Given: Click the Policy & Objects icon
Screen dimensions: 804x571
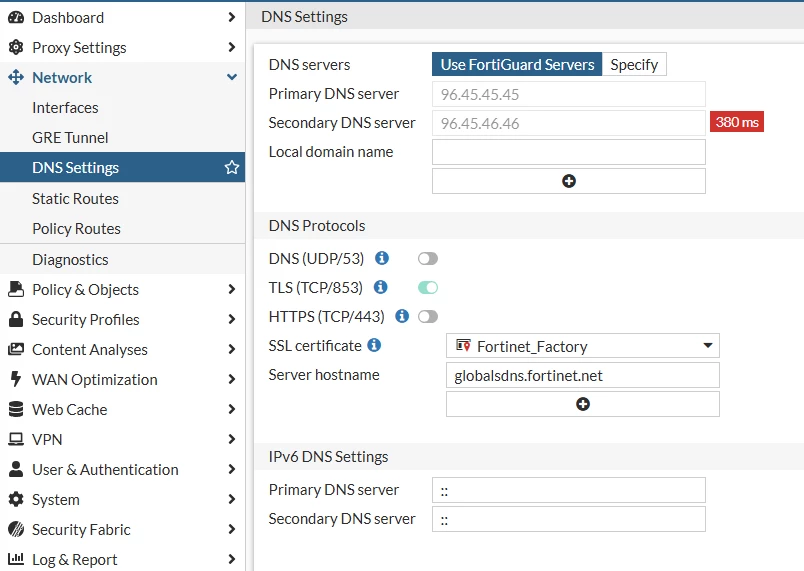Looking at the screenshot, I should [x=16, y=289].
